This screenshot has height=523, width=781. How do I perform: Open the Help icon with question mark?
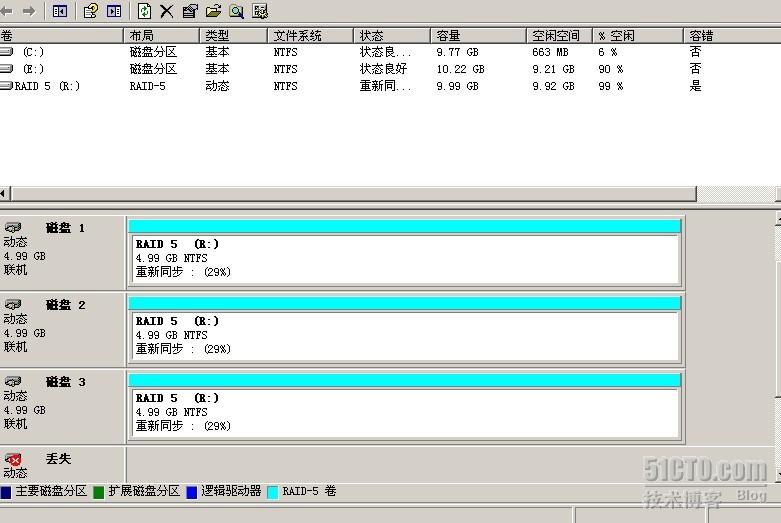pos(90,11)
